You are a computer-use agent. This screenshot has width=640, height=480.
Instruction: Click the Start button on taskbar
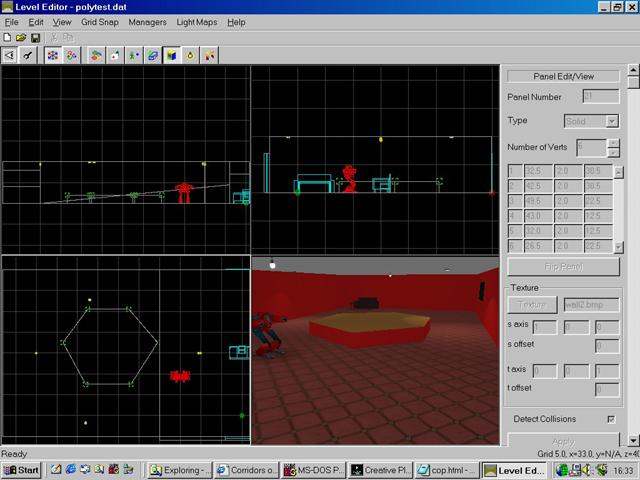click(22, 470)
